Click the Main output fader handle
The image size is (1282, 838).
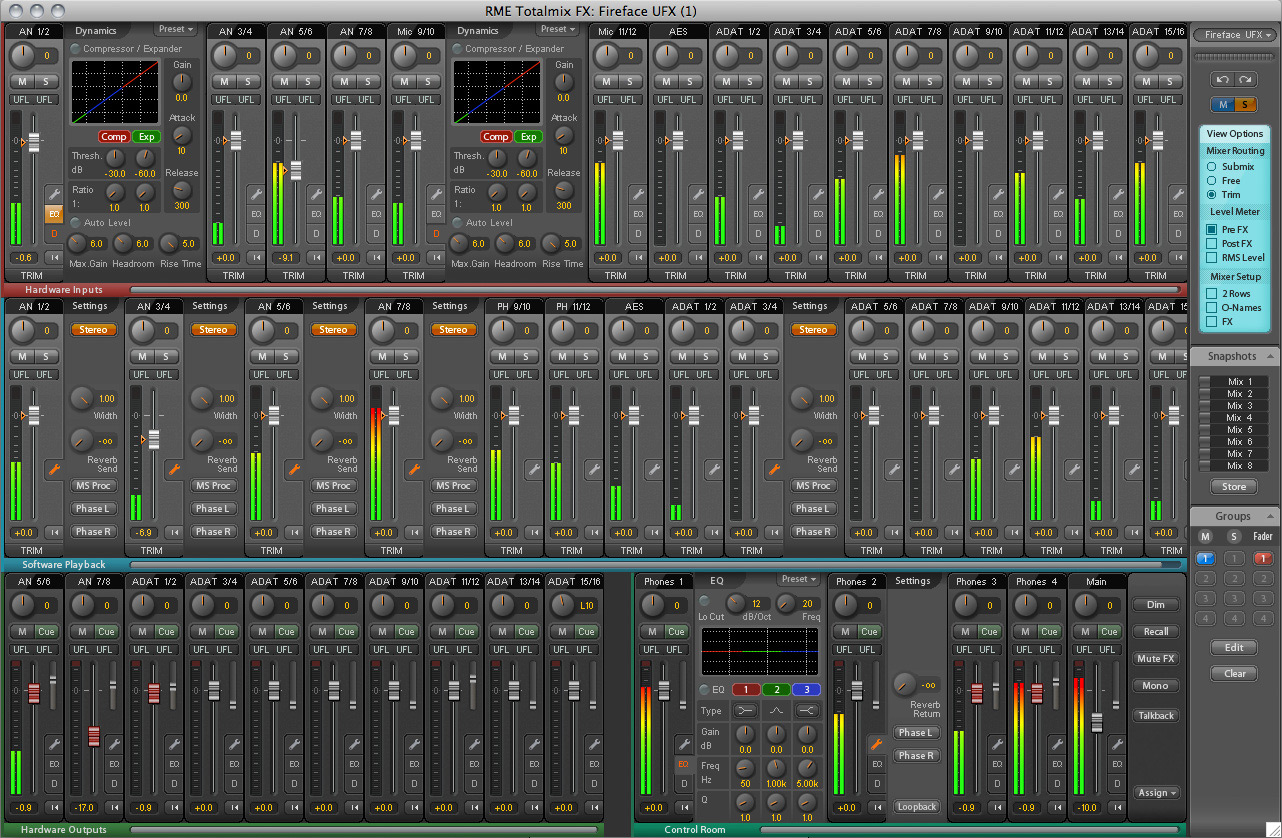(1097, 722)
